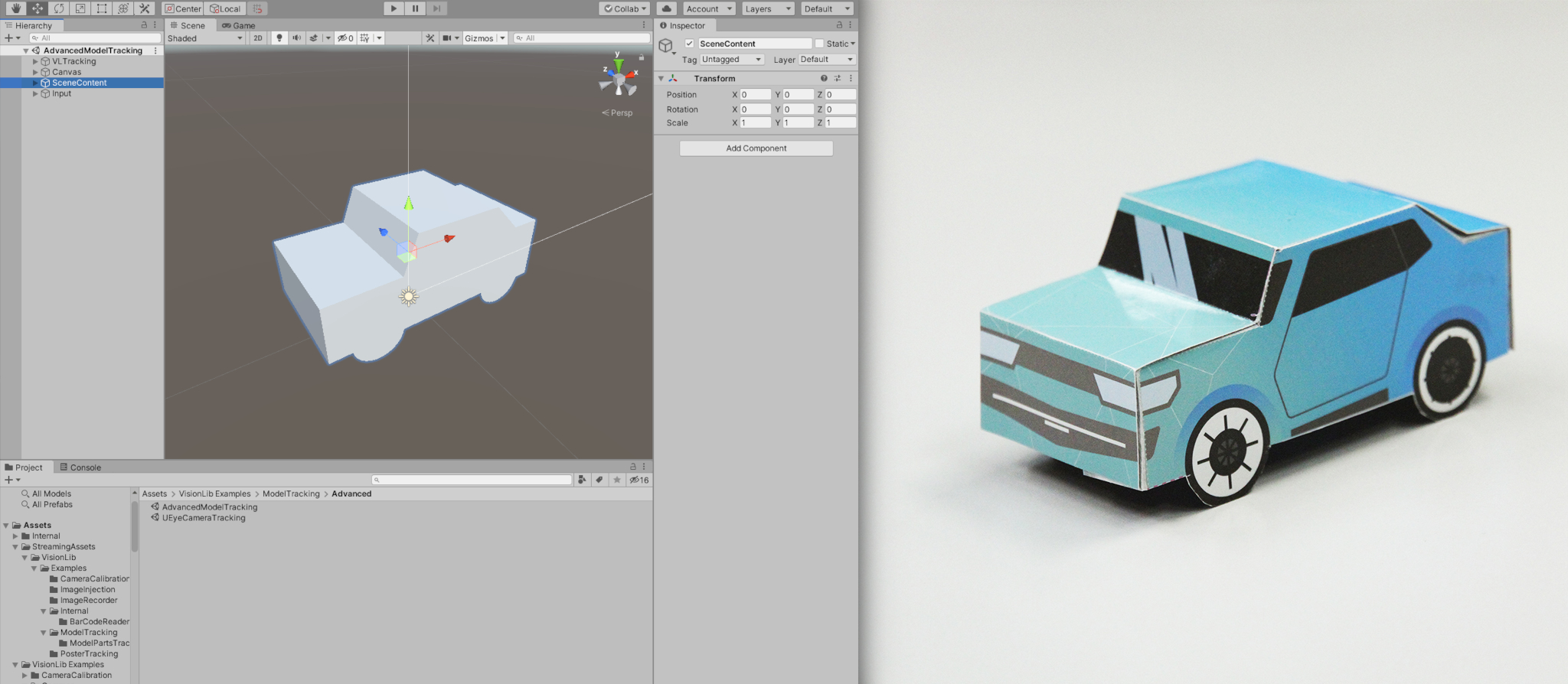The width and height of the screenshot is (1568, 684).
Task: Toggle 2D view mode
Action: pyautogui.click(x=258, y=38)
